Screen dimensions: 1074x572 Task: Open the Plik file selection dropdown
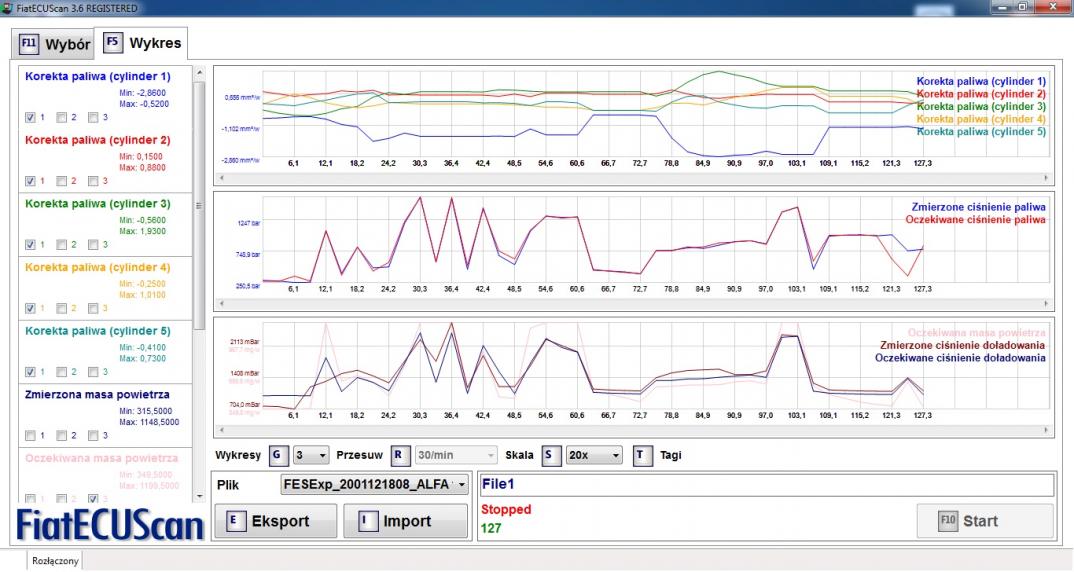click(461, 485)
